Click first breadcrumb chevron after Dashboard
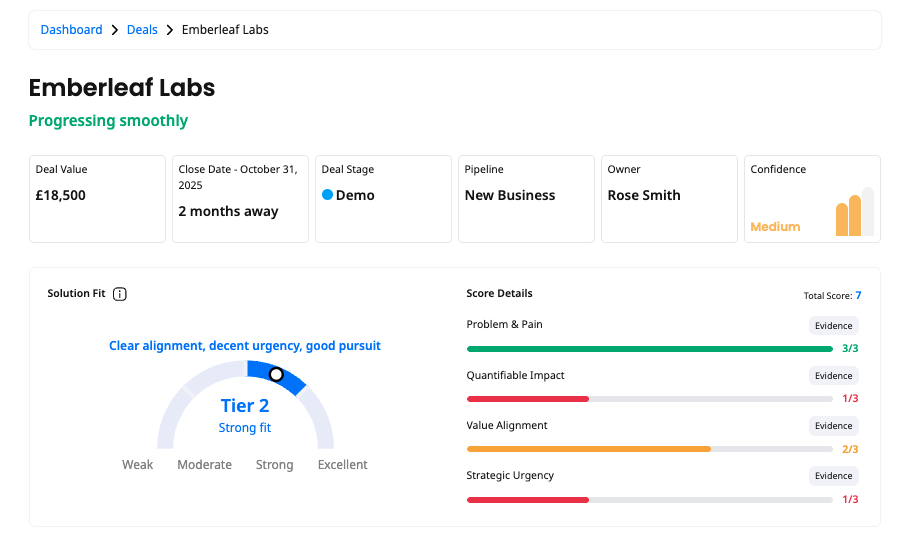 (x=115, y=30)
